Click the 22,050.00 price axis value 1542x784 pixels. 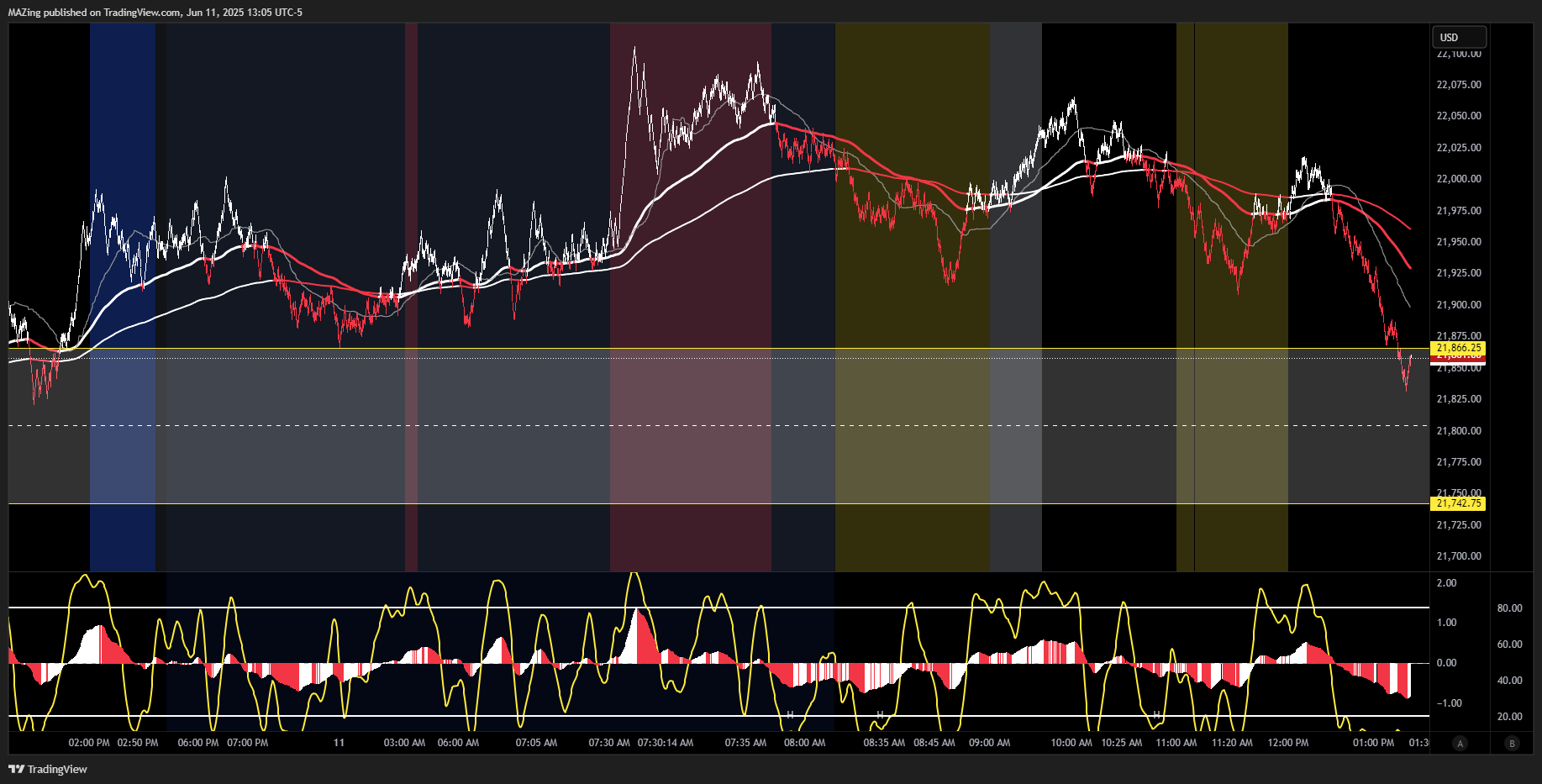click(x=1459, y=116)
